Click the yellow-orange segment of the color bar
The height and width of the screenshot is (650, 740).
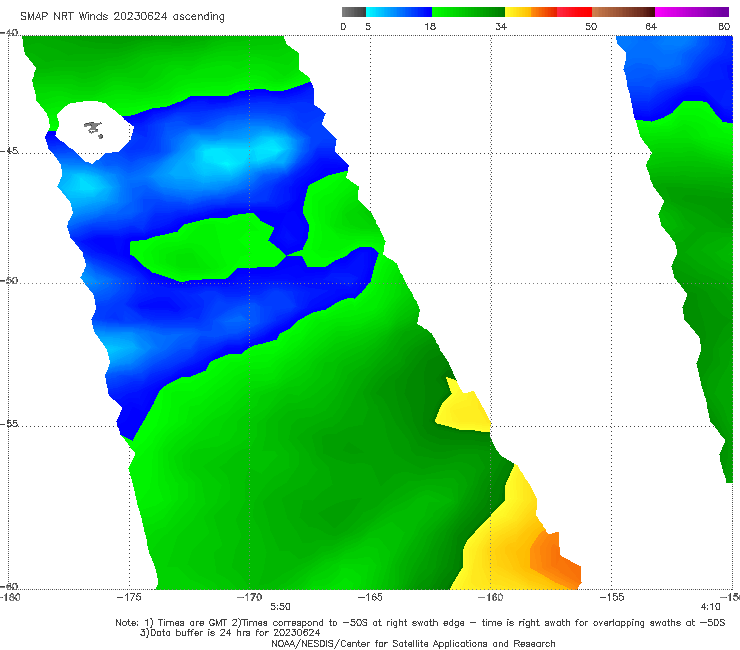[531, 12]
